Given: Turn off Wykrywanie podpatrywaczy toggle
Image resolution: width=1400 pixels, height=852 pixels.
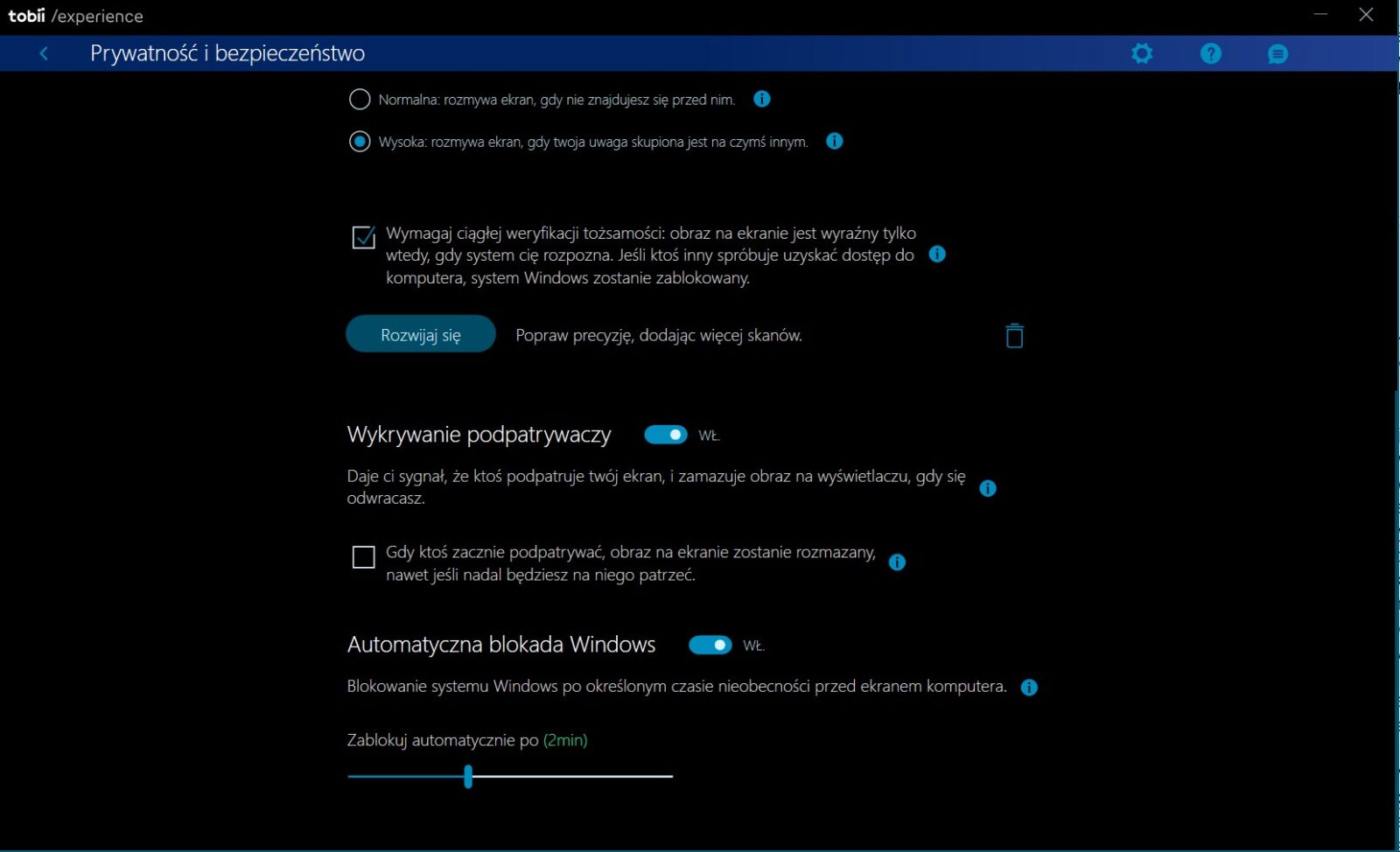Looking at the screenshot, I should (x=666, y=435).
